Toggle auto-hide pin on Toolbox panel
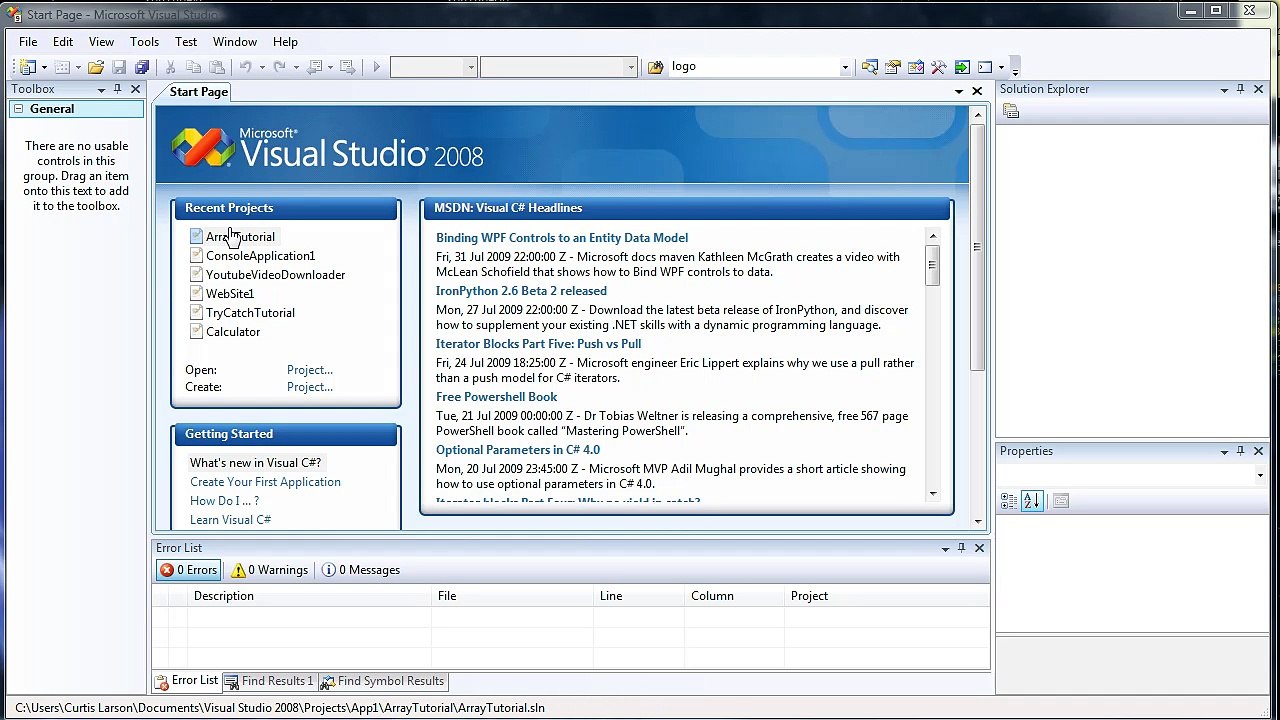 click(117, 89)
